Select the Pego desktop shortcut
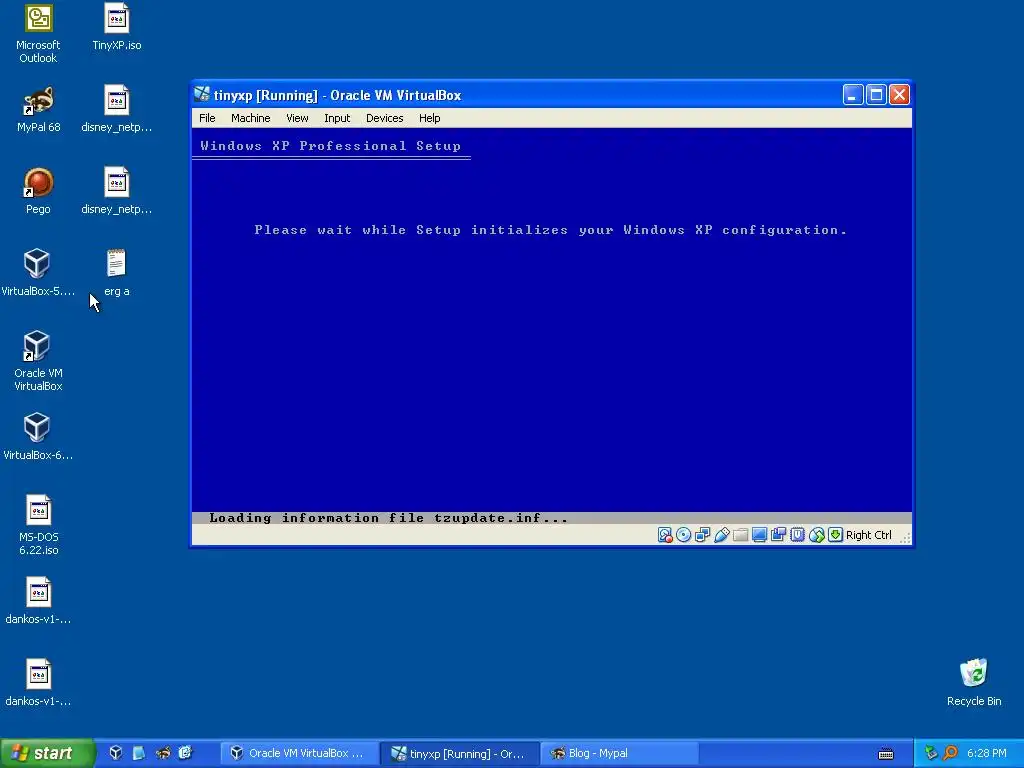 pyautogui.click(x=38, y=192)
